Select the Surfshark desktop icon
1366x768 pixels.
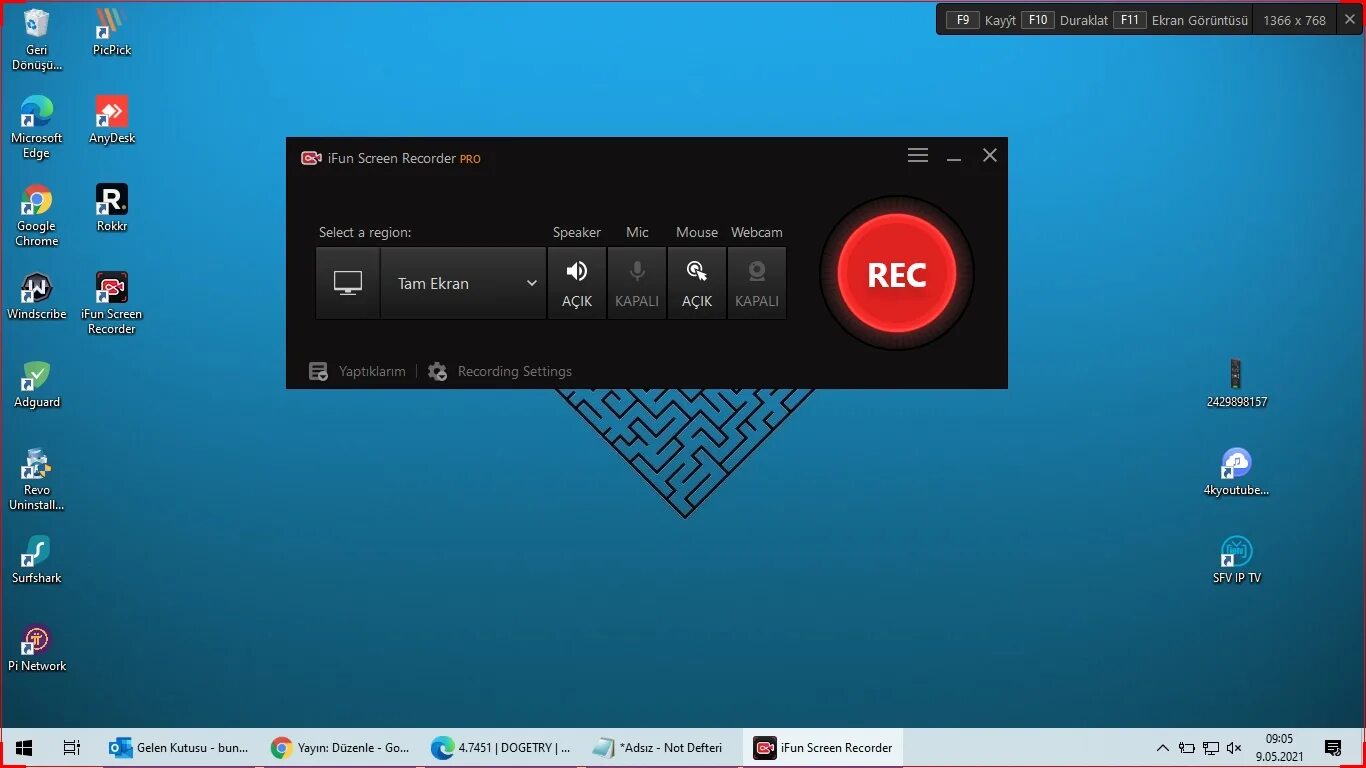37,561
